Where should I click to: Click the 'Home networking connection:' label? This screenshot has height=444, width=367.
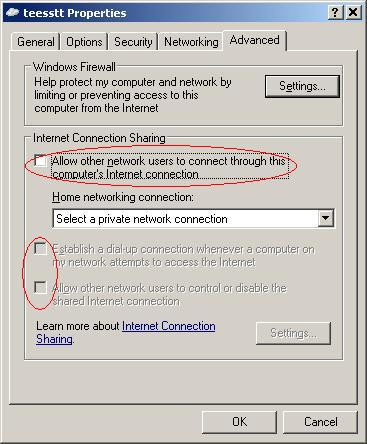(123, 197)
